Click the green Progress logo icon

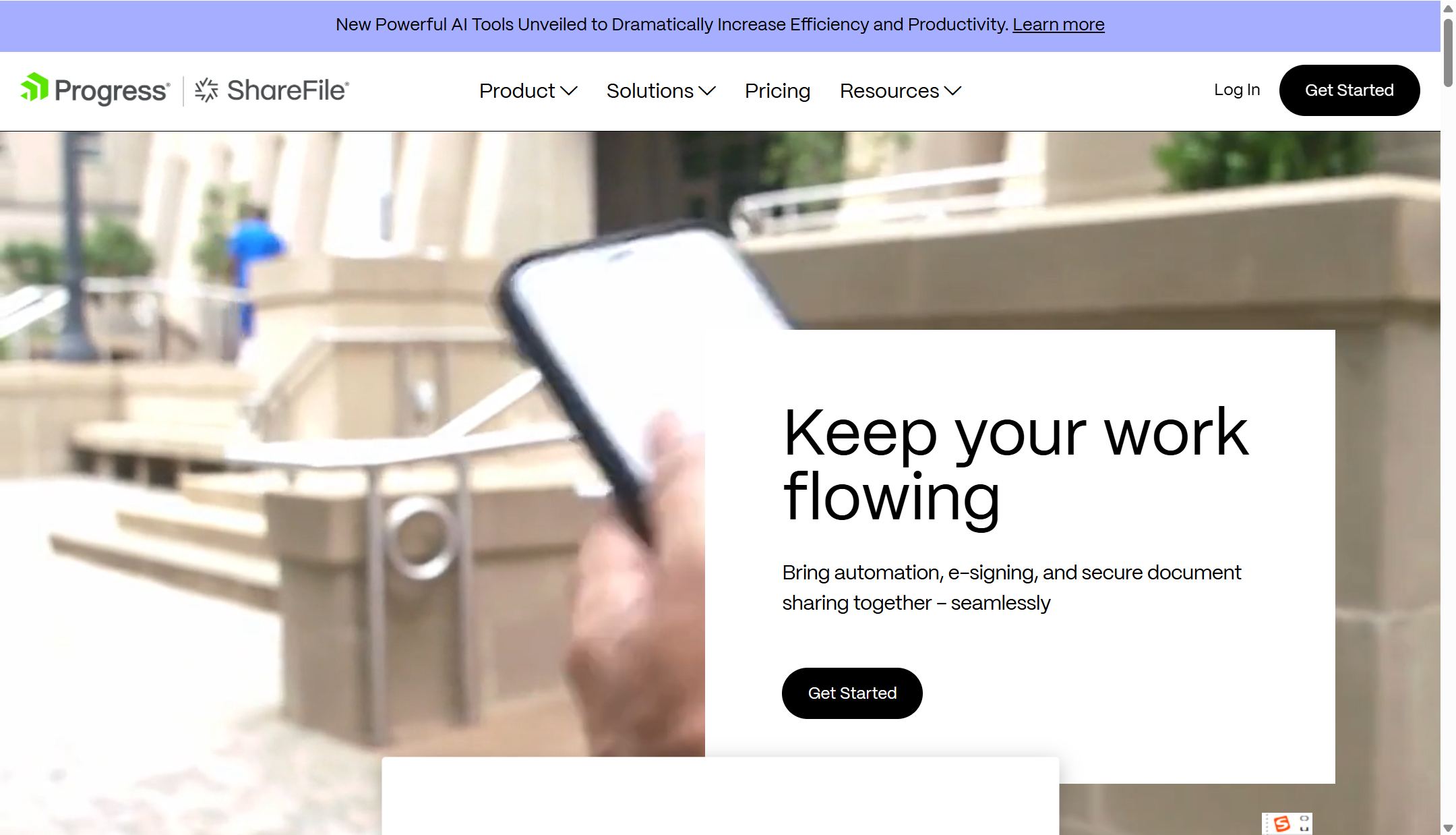click(x=34, y=88)
